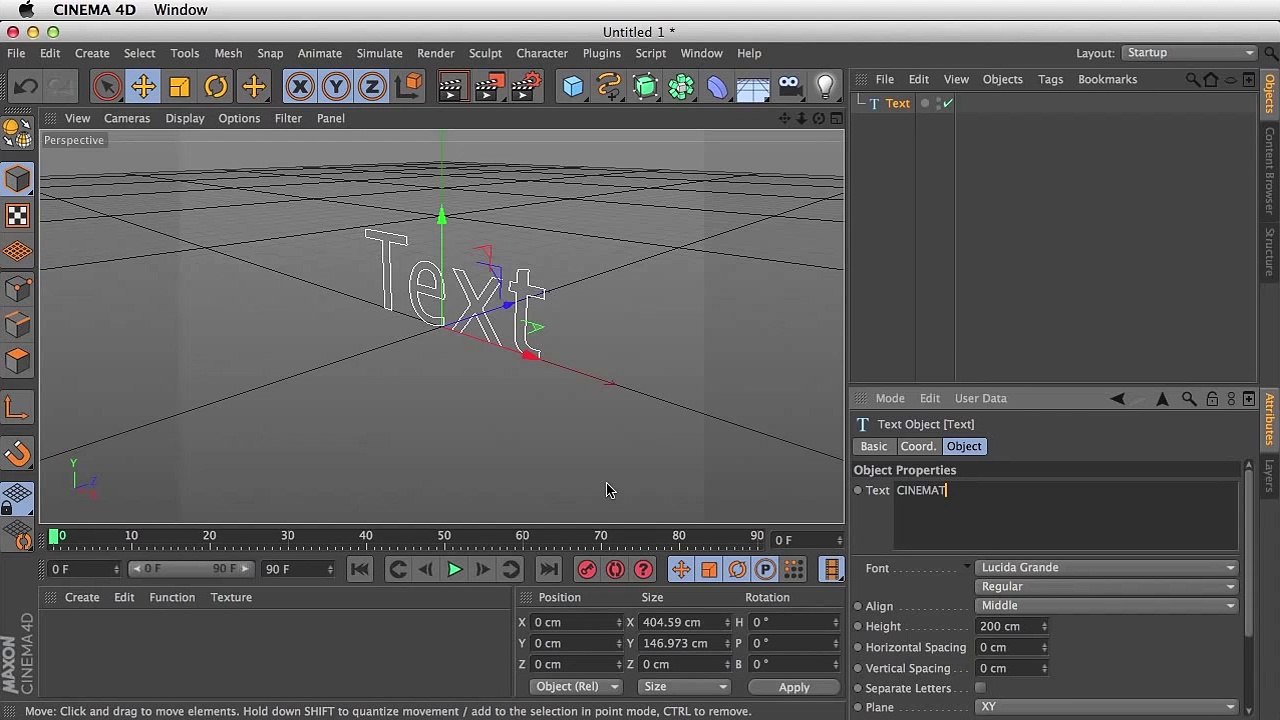Screen dimensions: 1280x720
Task: Open the Object (Rel) coordinate dropdown
Action: click(575, 686)
